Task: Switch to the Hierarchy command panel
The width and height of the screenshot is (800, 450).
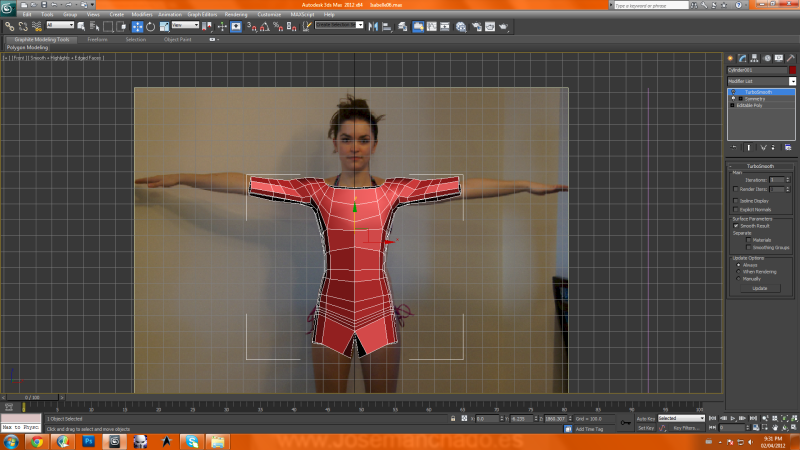Action: click(x=752, y=58)
